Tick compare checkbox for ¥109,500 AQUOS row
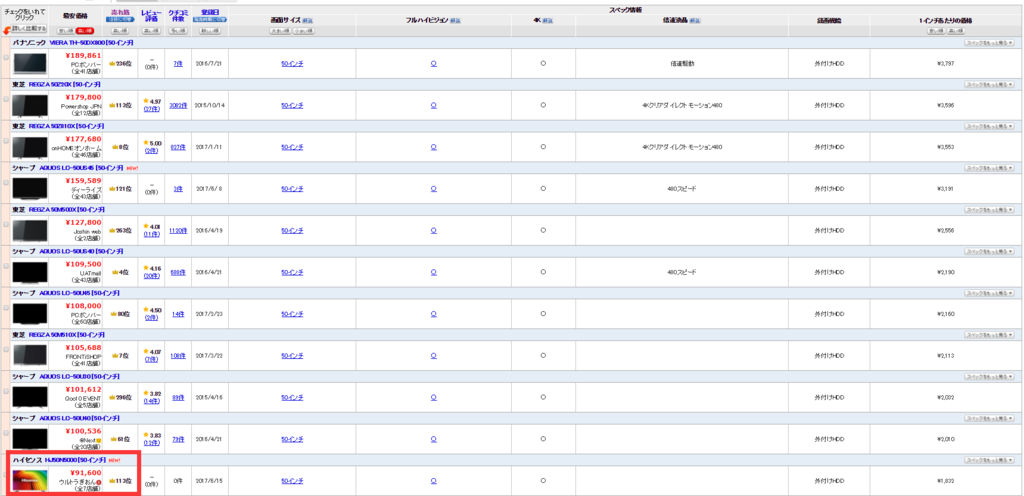The image size is (1024, 496). [x=7, y=266]
